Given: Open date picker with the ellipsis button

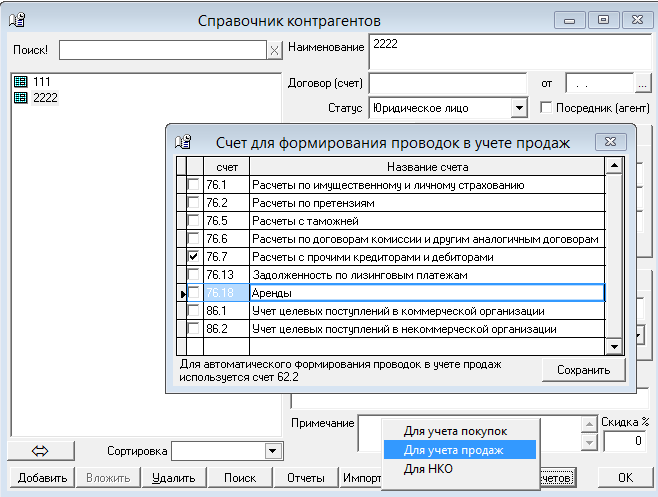Looking at the screenshot, I should (642, 84).
